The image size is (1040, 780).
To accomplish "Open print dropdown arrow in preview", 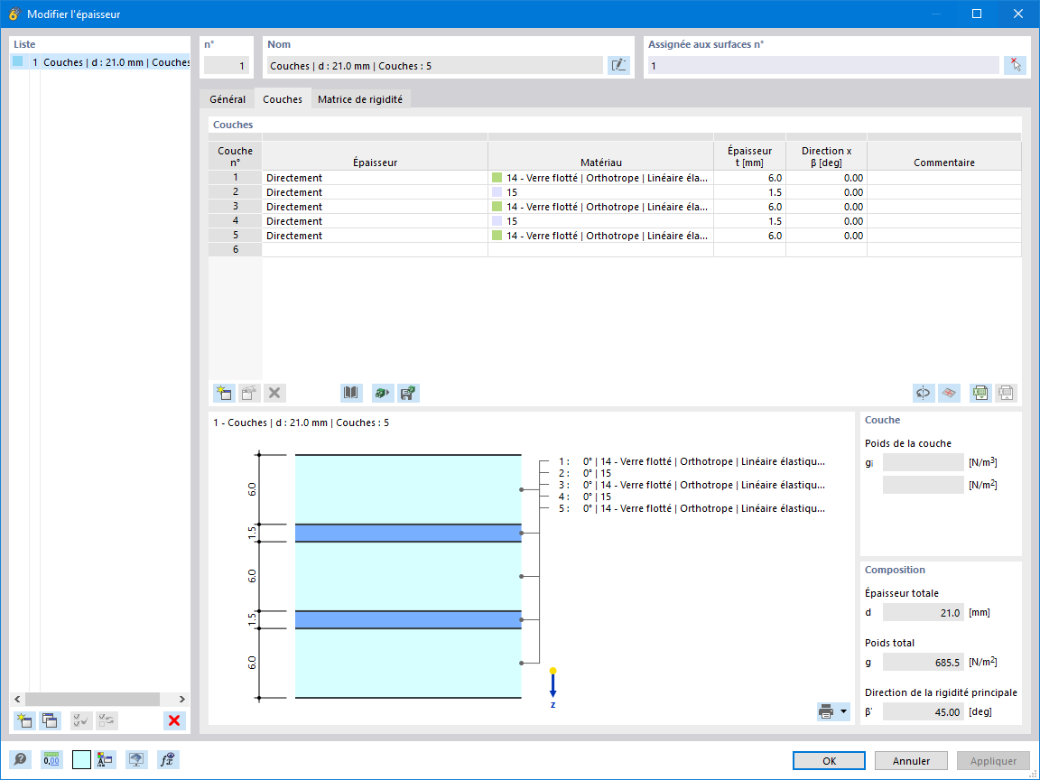I will pos(844,712).
